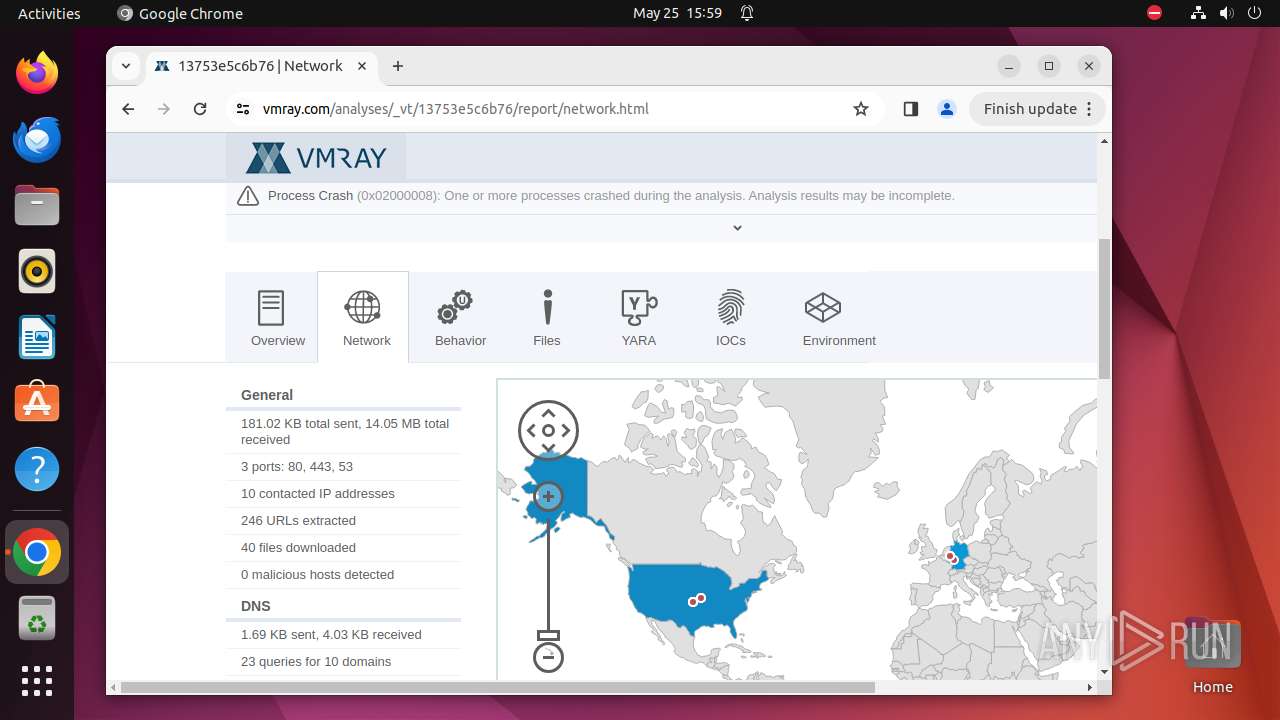
Task: Pan the map right with the navigation arrow
Action: [565, 430]
